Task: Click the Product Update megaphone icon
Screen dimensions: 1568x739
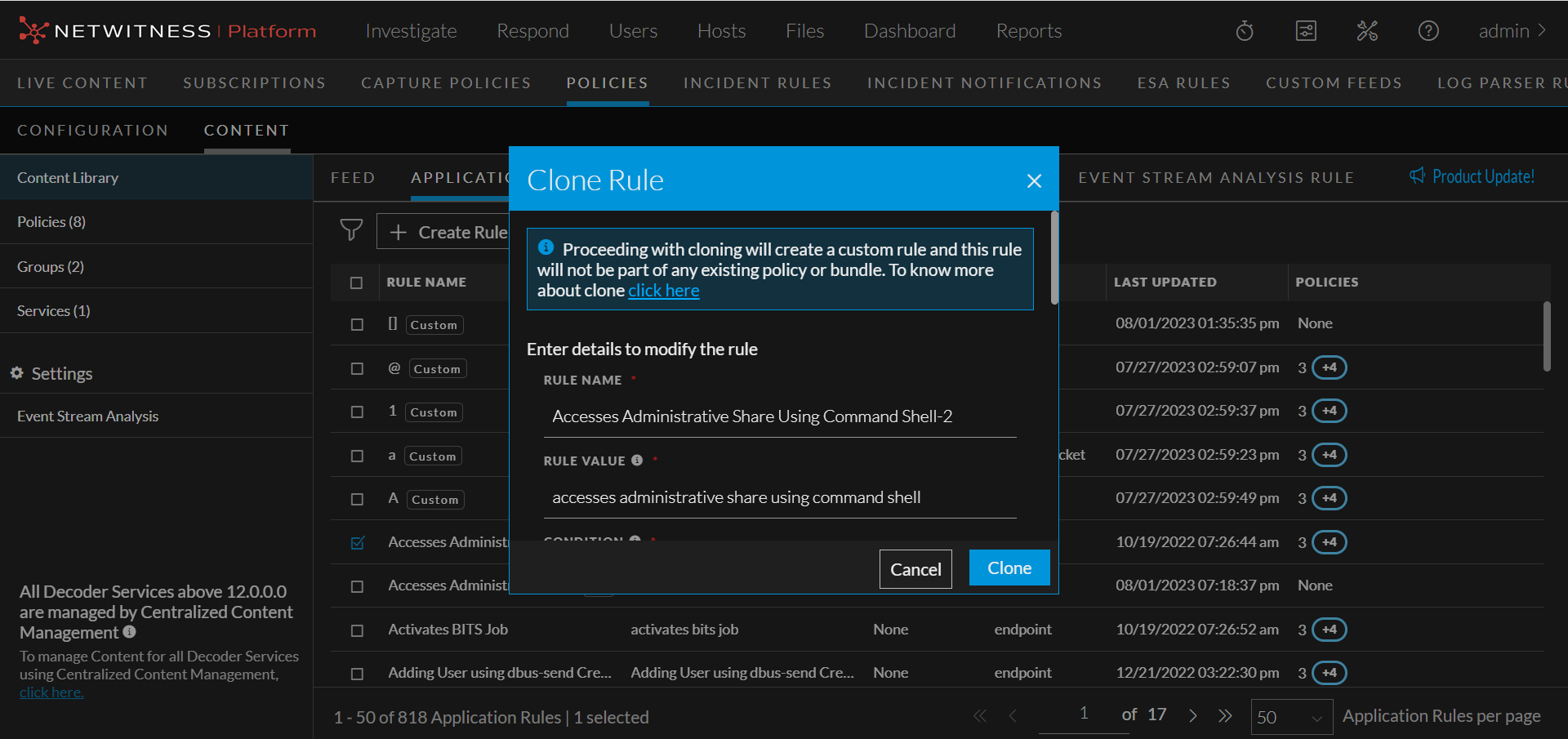Action: click(x=1417, y=176)
